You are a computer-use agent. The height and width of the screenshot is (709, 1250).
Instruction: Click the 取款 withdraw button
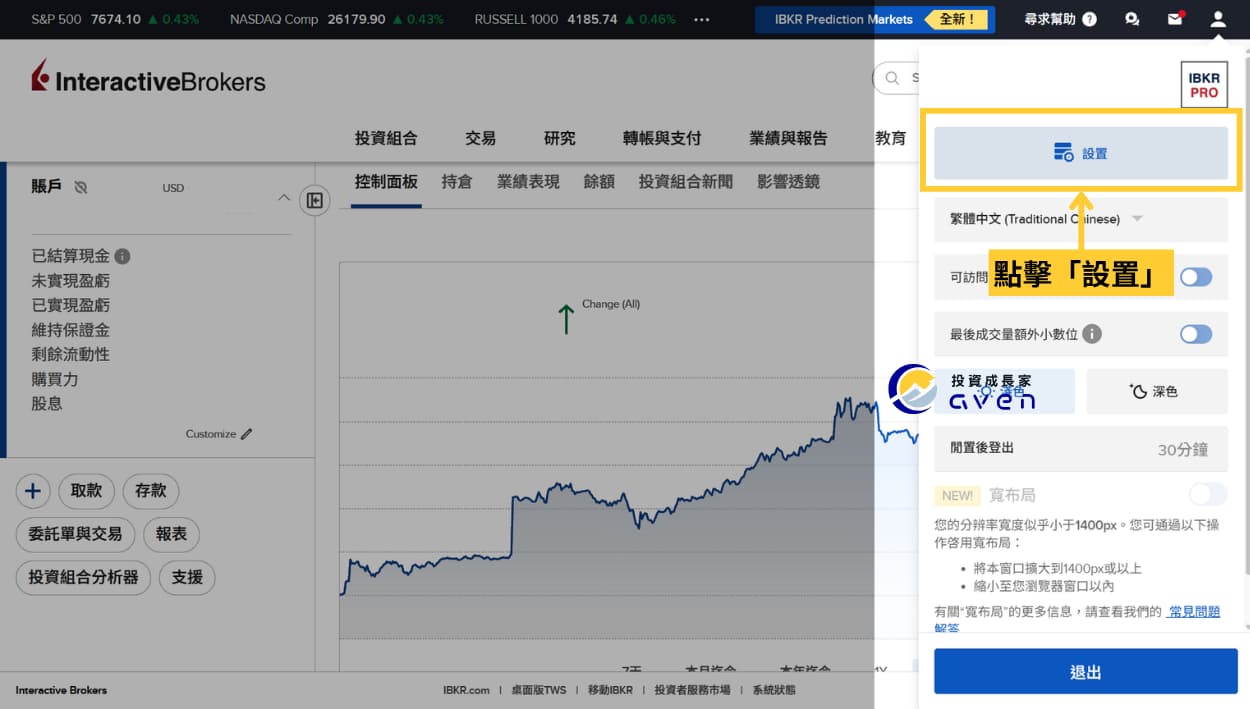click(87, 491)
